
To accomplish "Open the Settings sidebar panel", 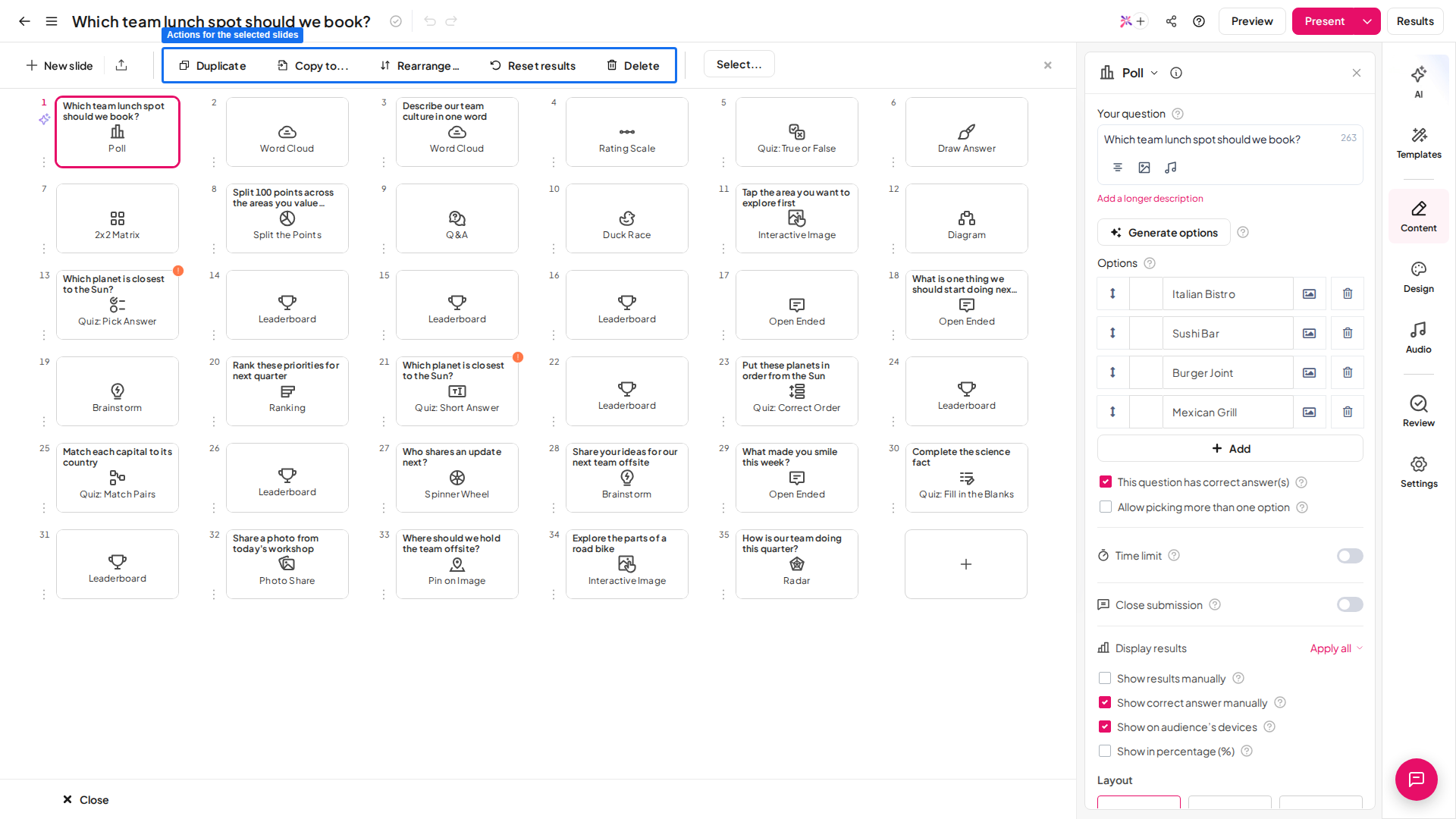I will 1419,472.
